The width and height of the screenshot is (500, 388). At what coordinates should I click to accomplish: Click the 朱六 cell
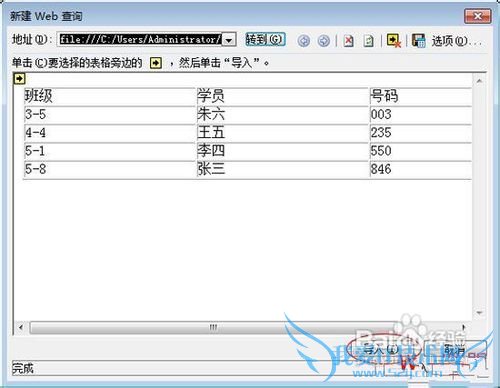(x=282, y=115)
